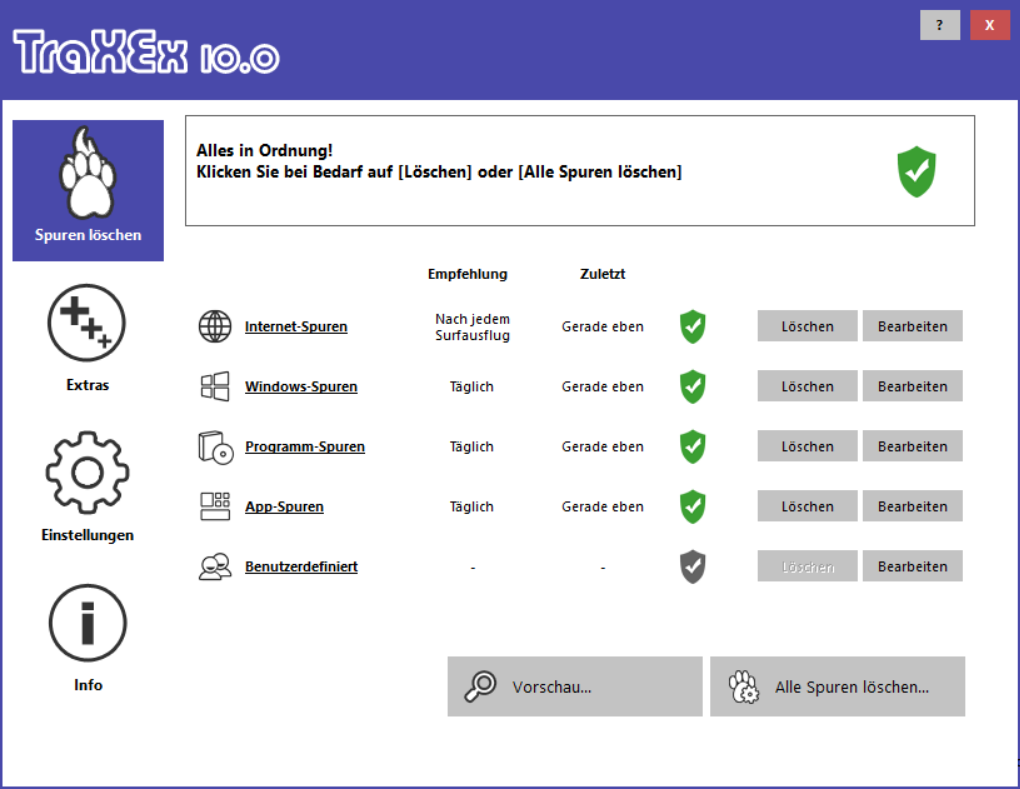Click 'Gerade eben' in App-Spuren row
The image size is (1020, 789).
(x=602, y=507)
